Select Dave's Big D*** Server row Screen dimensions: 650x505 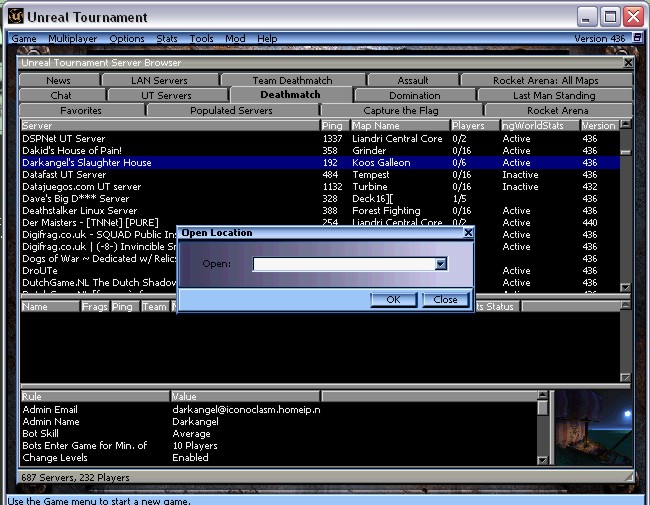320,199
